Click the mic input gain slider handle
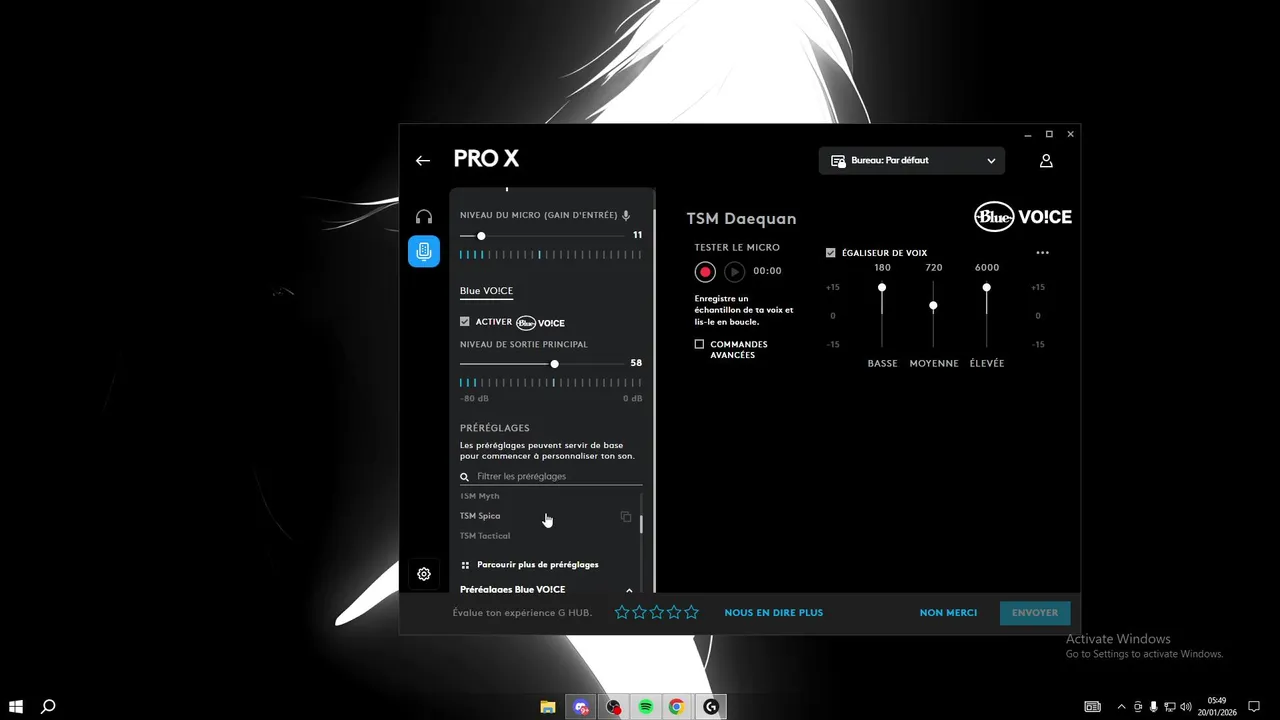This screenshot has height=720, width=1280. 481,236
